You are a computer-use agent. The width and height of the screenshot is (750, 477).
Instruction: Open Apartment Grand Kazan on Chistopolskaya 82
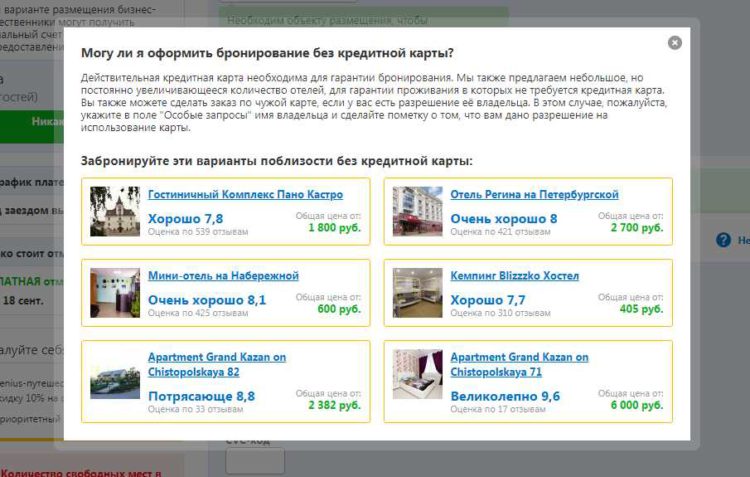point(217,365)
